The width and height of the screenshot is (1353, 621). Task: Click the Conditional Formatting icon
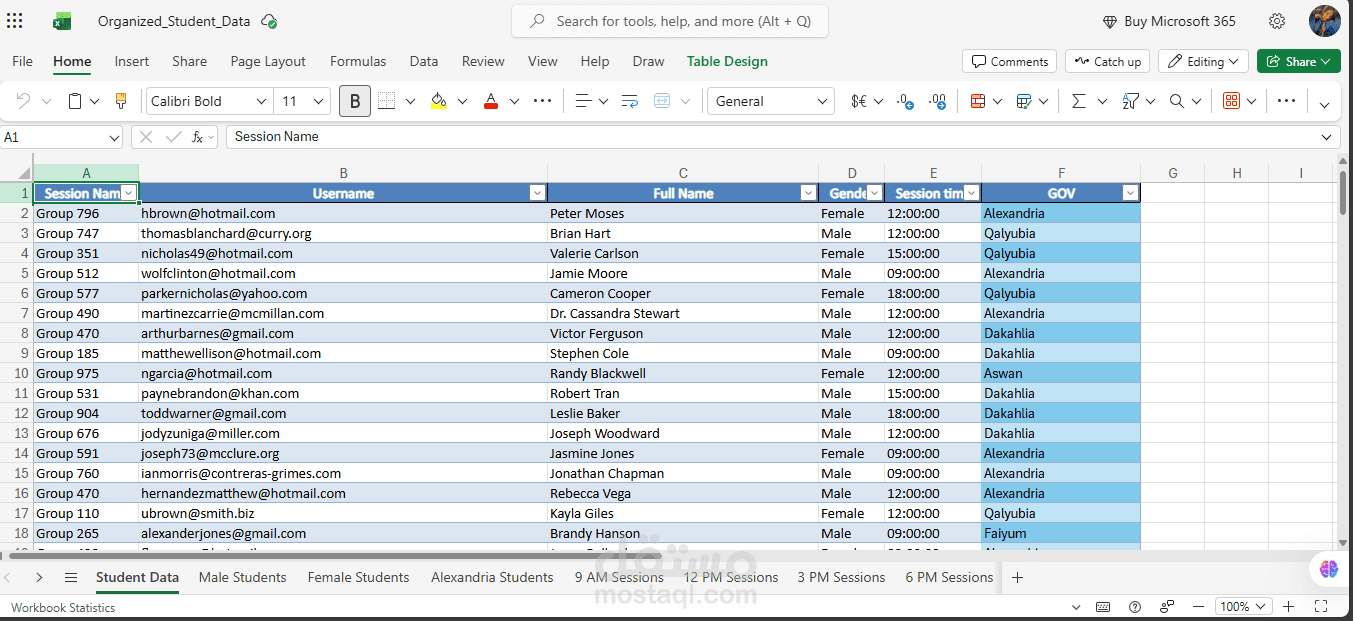978,101
